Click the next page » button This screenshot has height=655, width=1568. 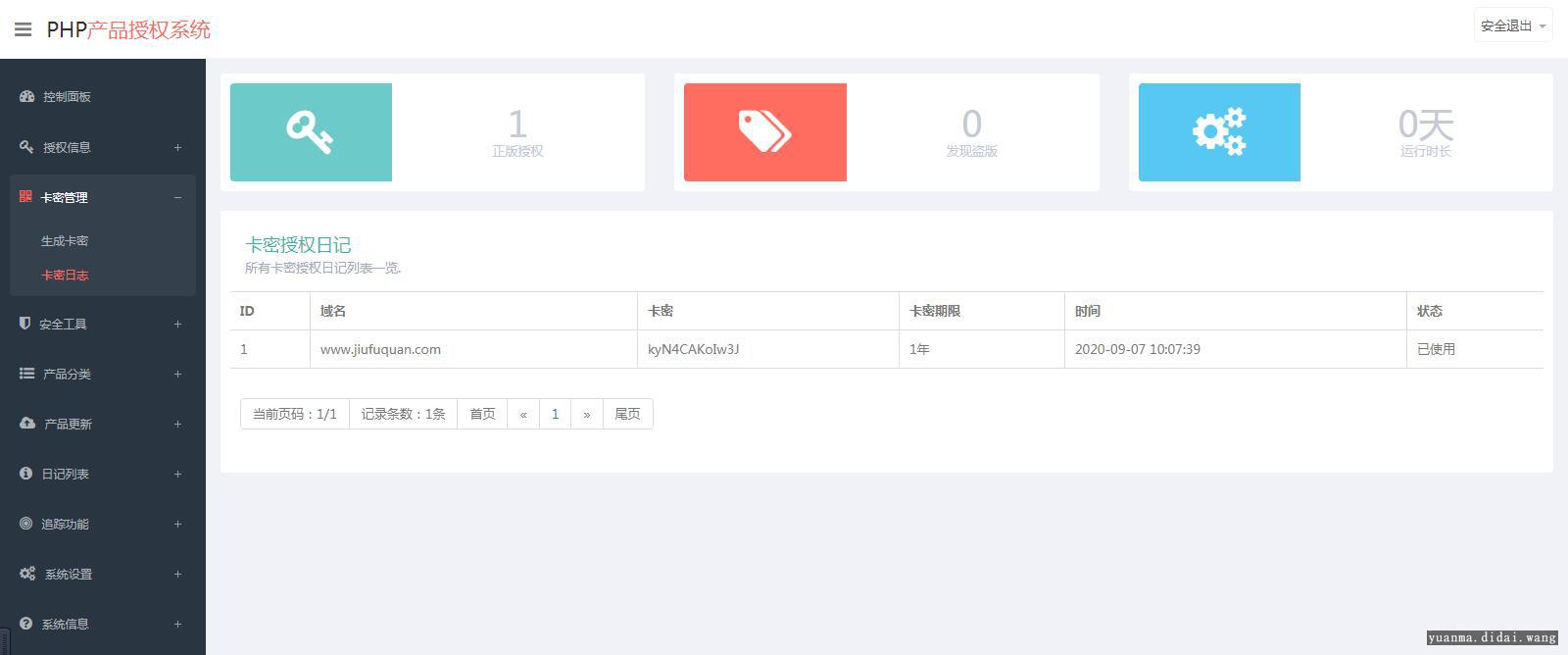586,414
